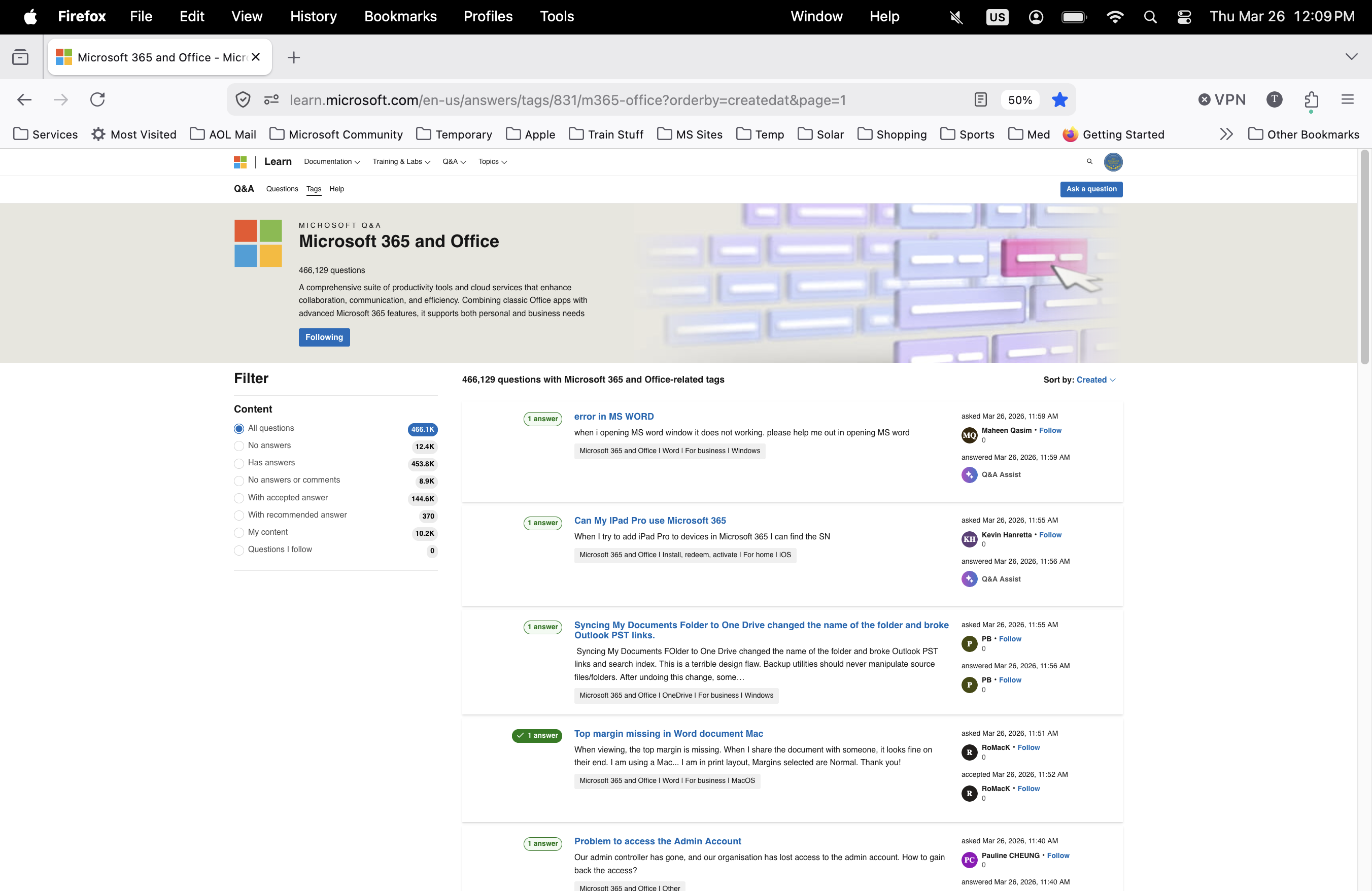This screenshot has width=1372, height=891.
Task: Click the Firefox reload page icon
Action: click(97, 99)
